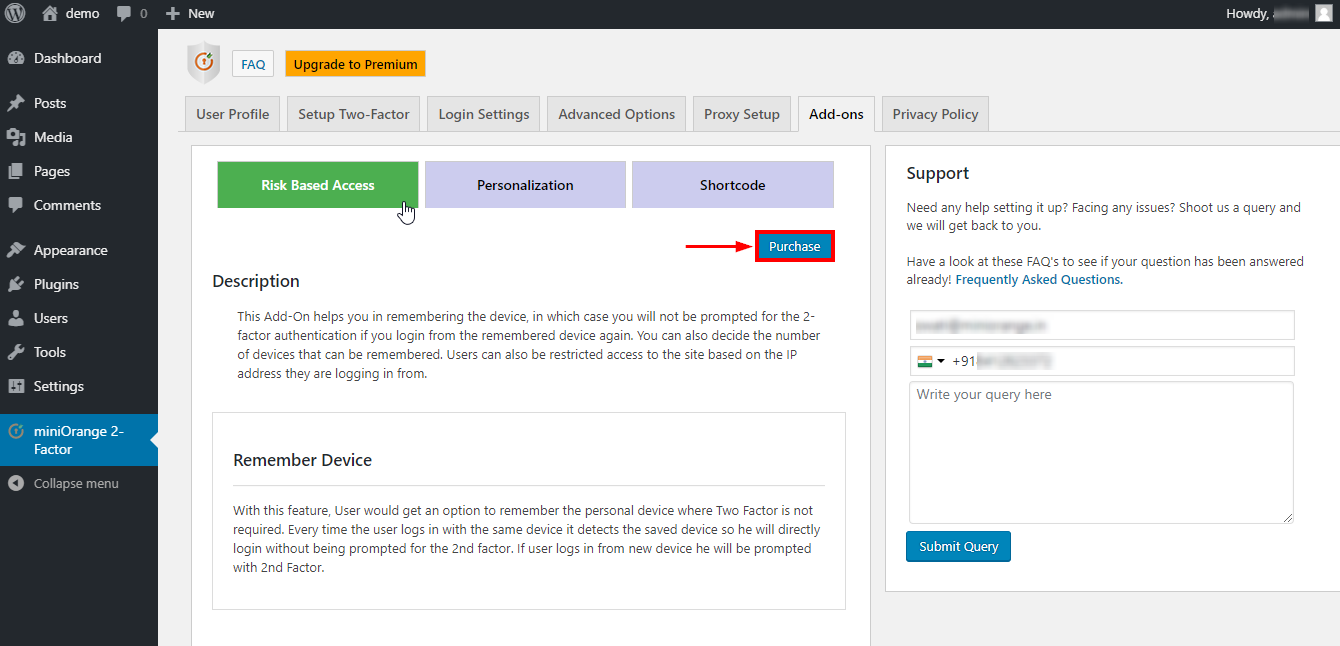This screenshot has width=1340, height=646.
Task: Open the Frequently Asked Questions link
Action: click(1038, 280)
